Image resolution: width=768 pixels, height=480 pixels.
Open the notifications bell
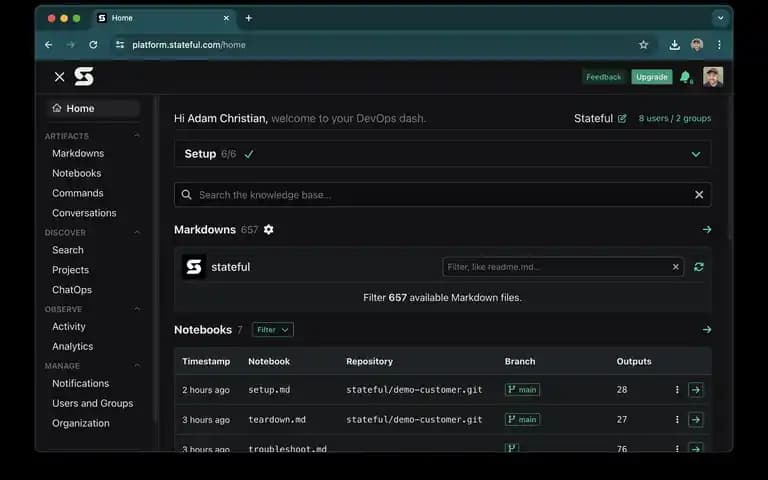coord(686,77)
